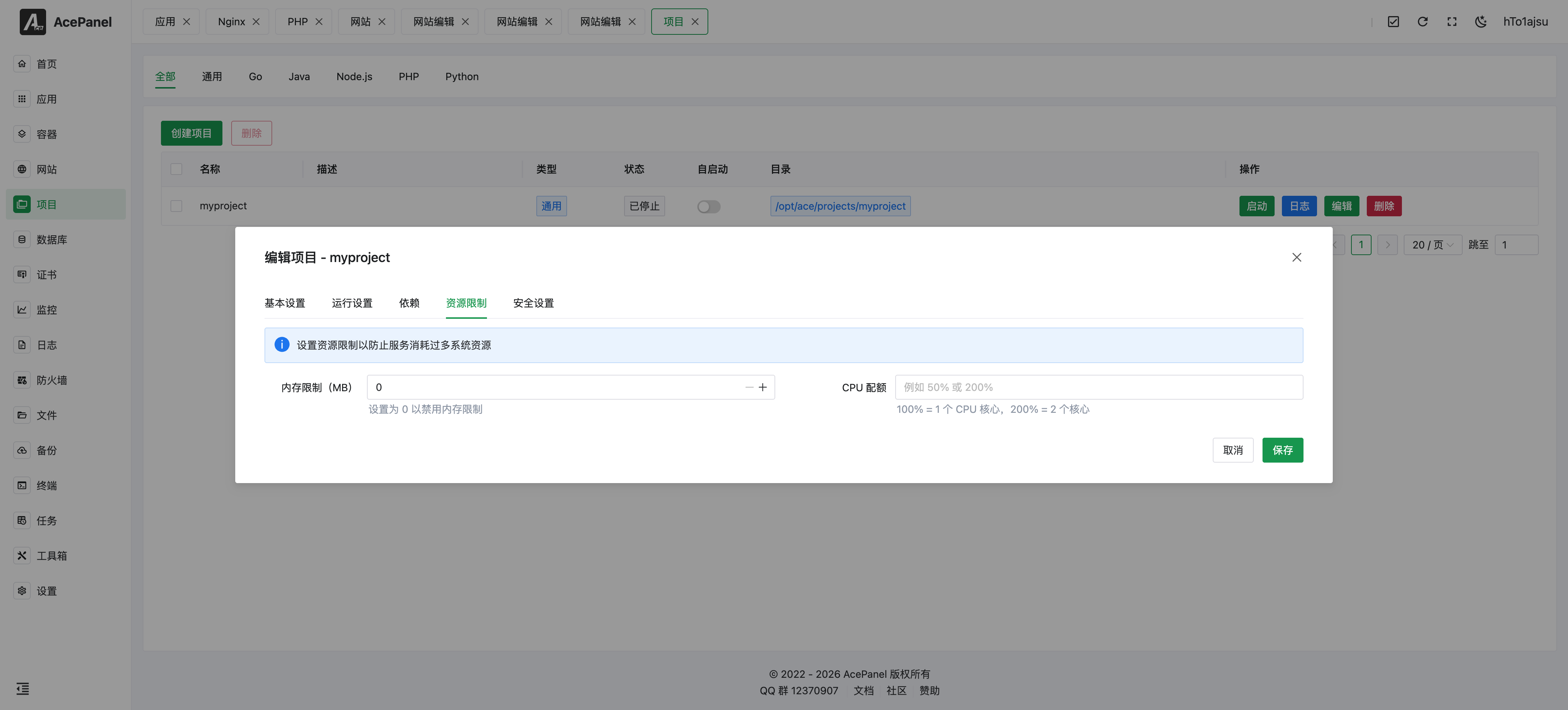Toggle fullscreen icon in header
This screenshot has width=1568, height=710.
(1451, 22)
